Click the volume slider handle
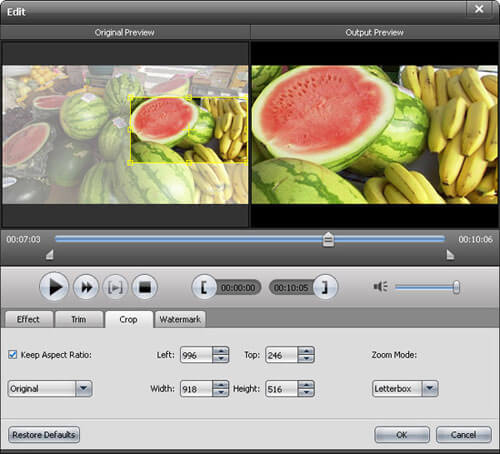 pos(456,287)
